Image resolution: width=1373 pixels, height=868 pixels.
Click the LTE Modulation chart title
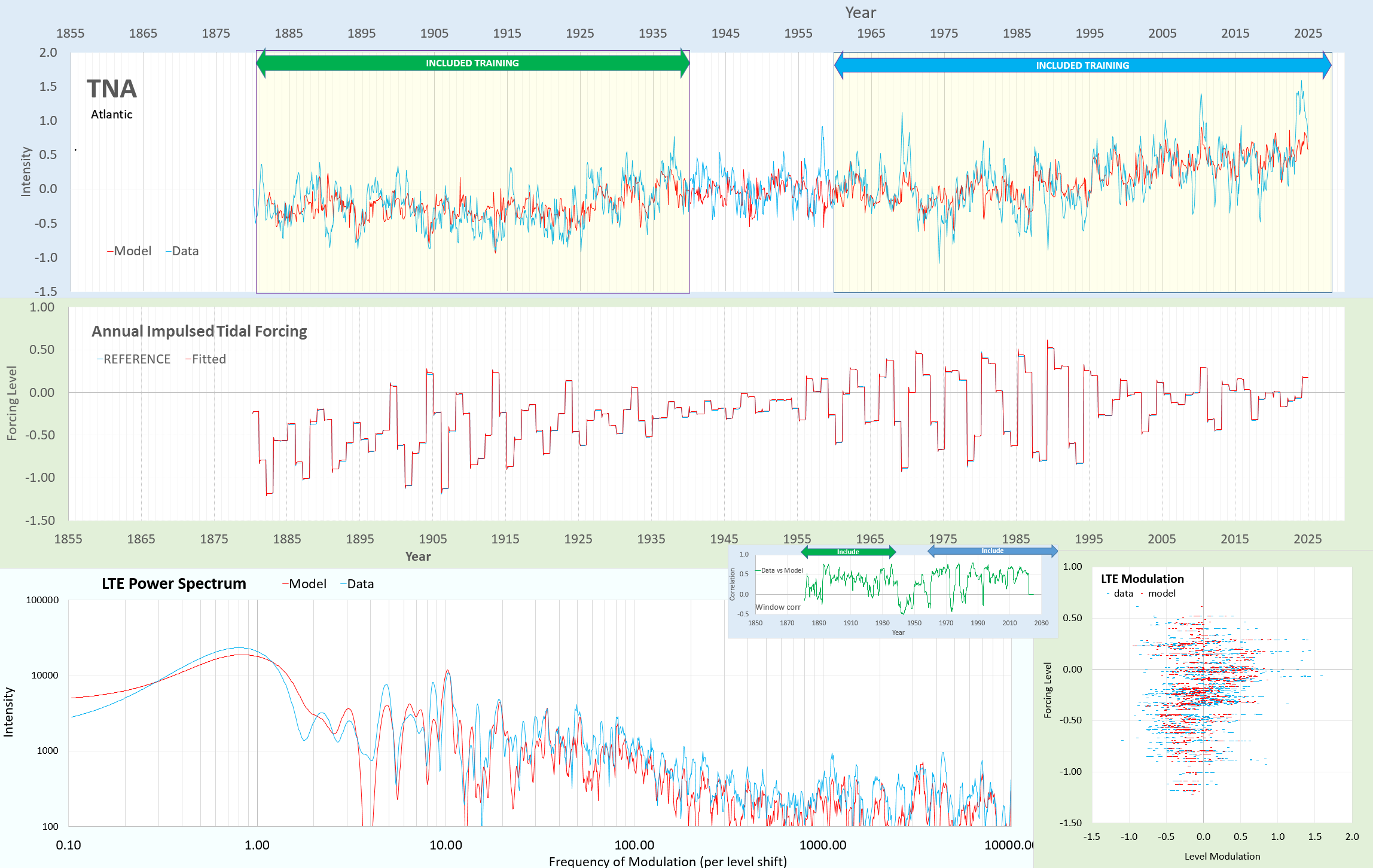1142,579
